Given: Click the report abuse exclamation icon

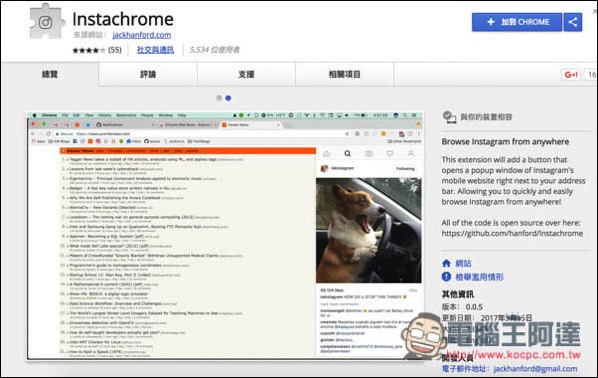Looking at the screenshot, I should (446, 277).
